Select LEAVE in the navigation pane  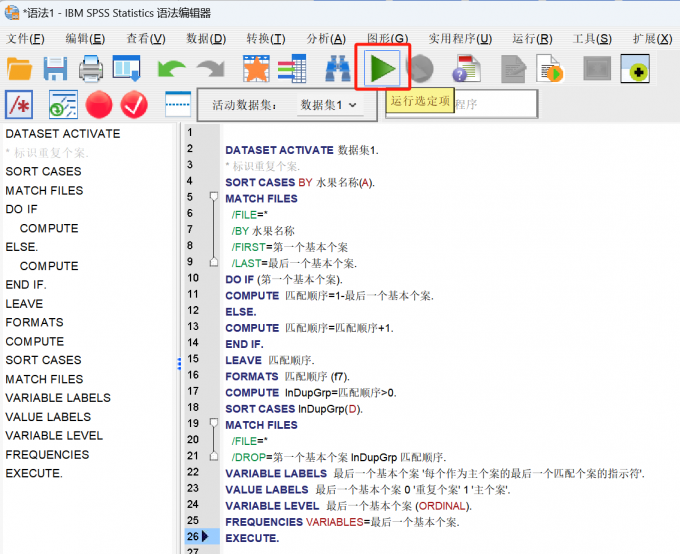tap(24, 304)
